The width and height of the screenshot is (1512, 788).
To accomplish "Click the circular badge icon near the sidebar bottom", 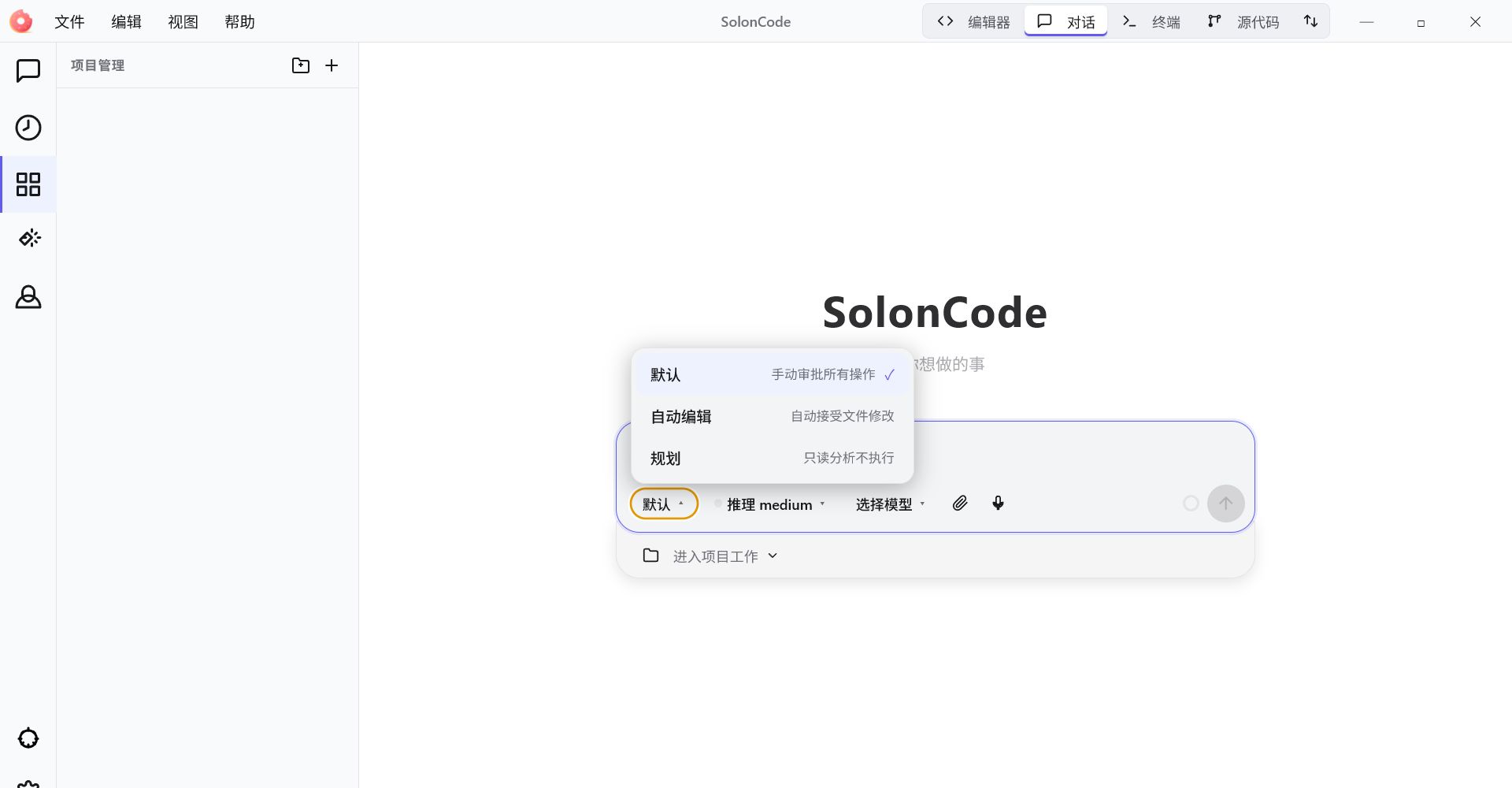I will [28, 738].
